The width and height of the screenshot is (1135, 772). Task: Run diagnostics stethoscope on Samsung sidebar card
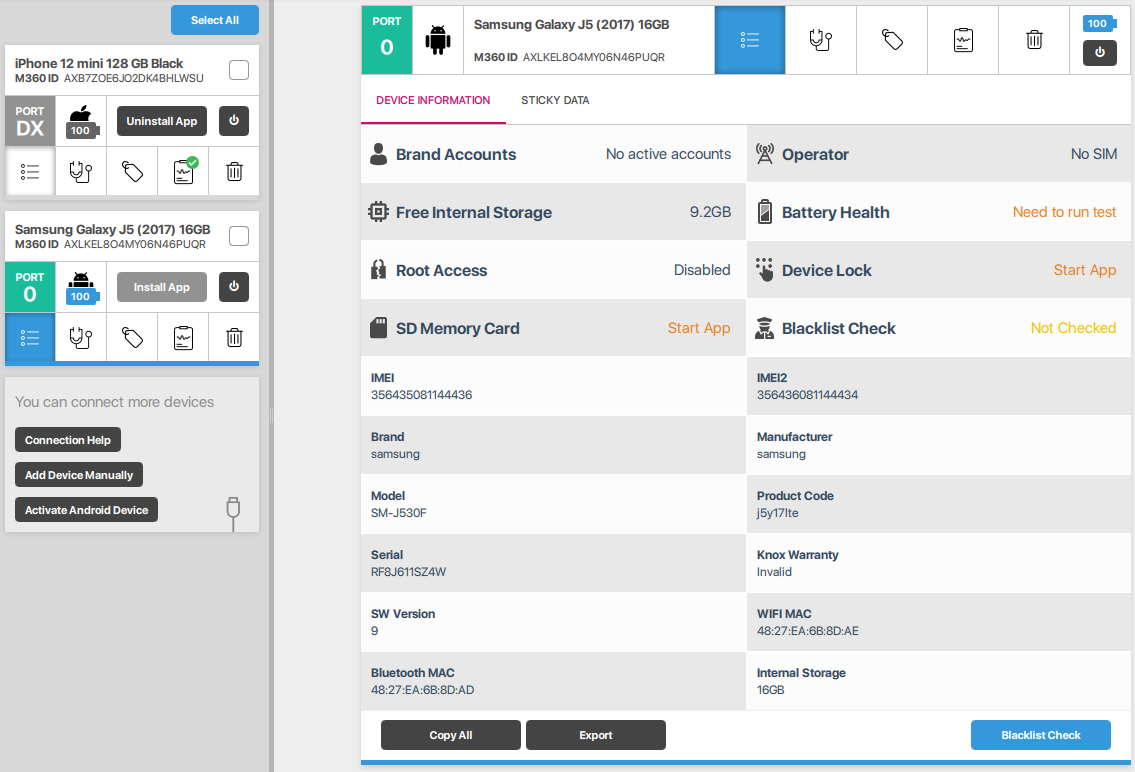80,337
